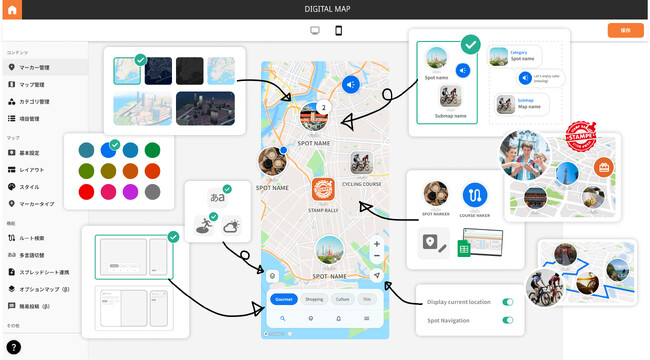
Task: Locate me with the map arrow button
Action: [376, 275]
